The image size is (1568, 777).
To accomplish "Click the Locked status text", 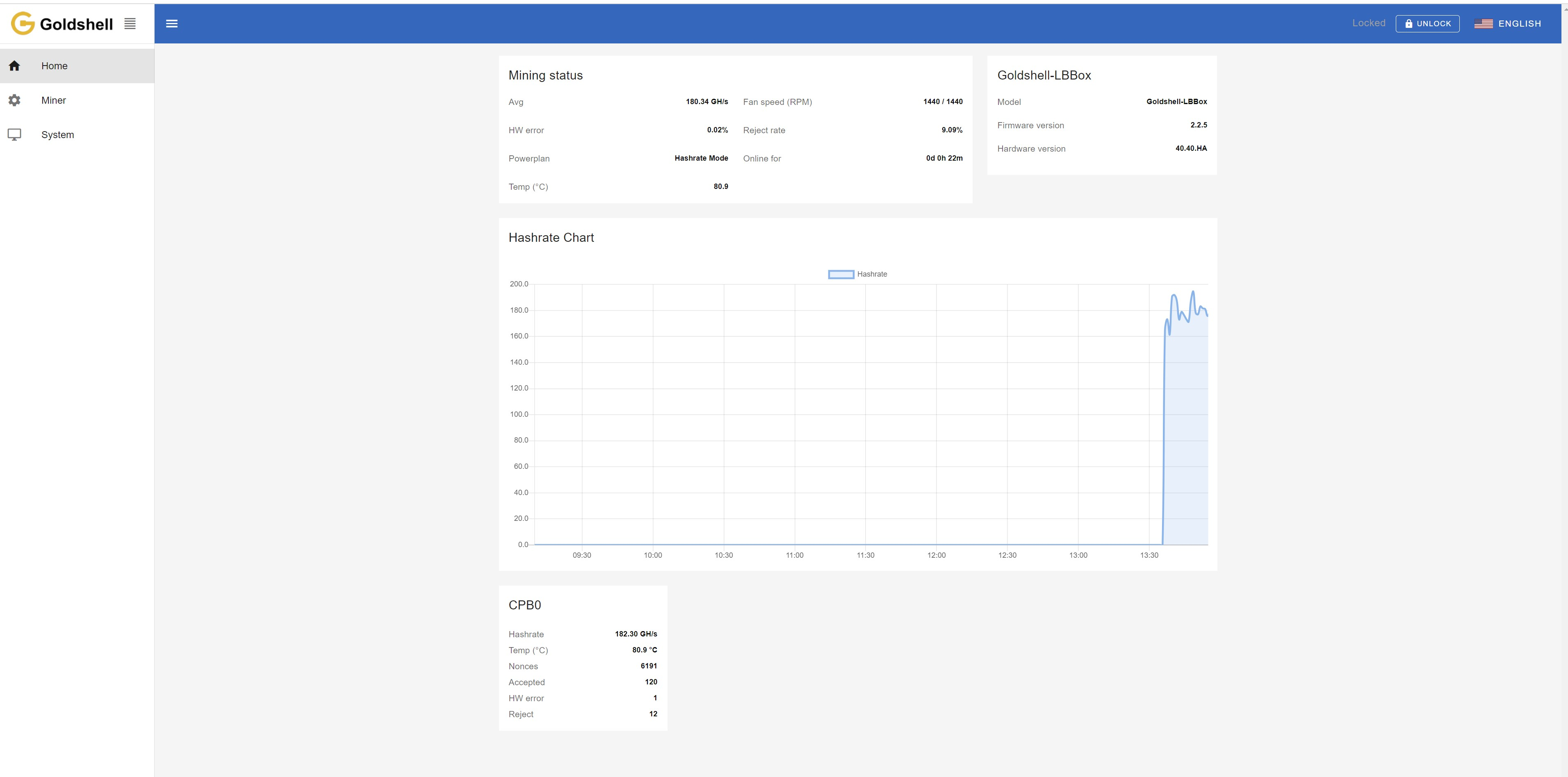I will pyautogui.click(x=1369, y=23).
